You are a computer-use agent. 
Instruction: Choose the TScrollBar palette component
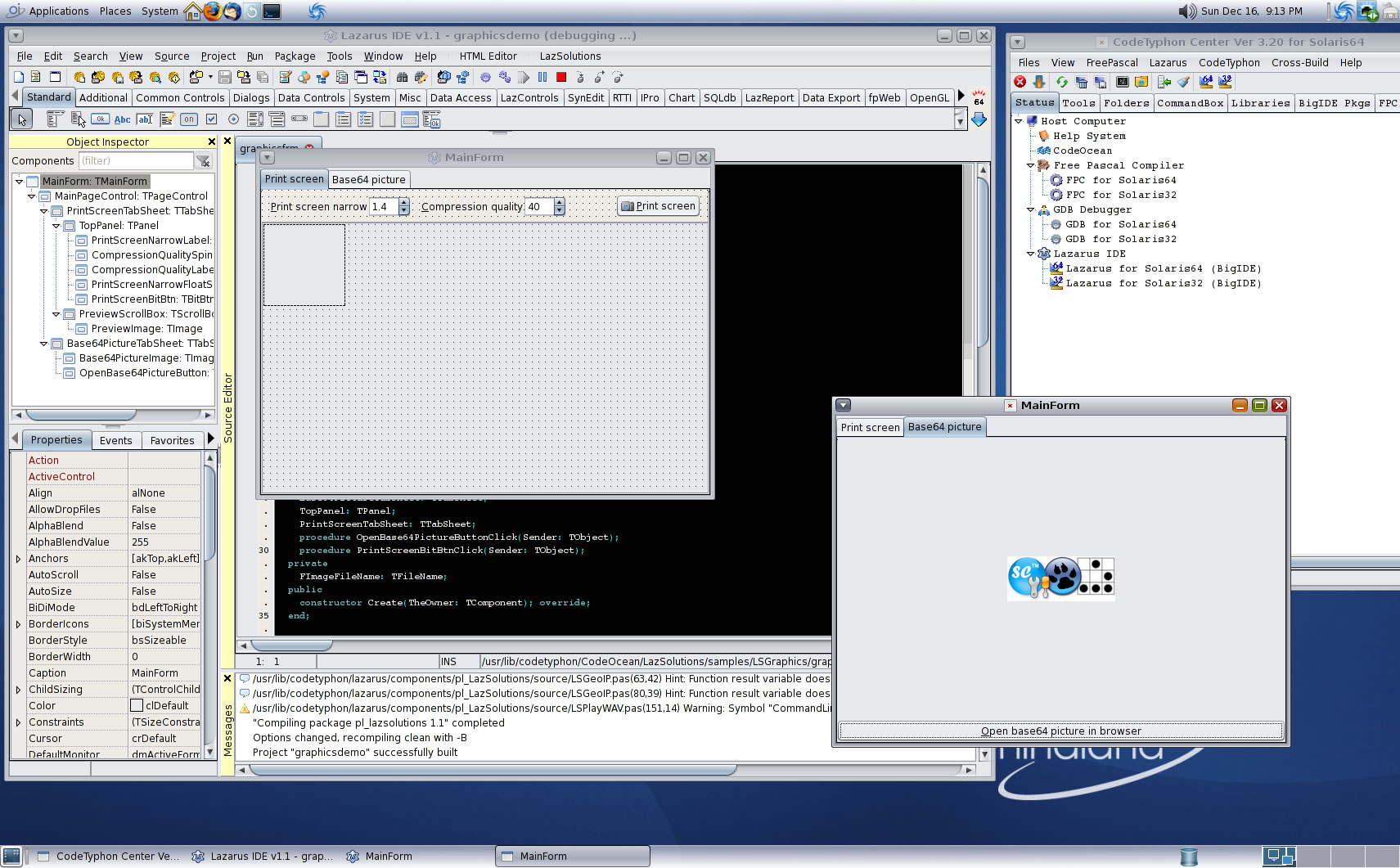coord(299,119)
